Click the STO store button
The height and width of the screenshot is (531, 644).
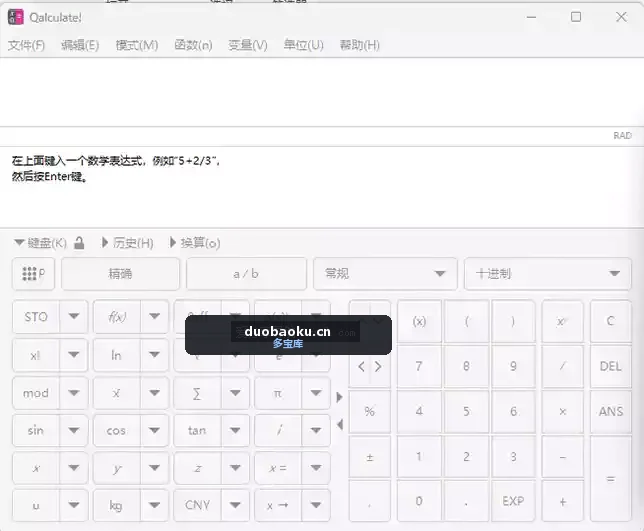[36, 317]
